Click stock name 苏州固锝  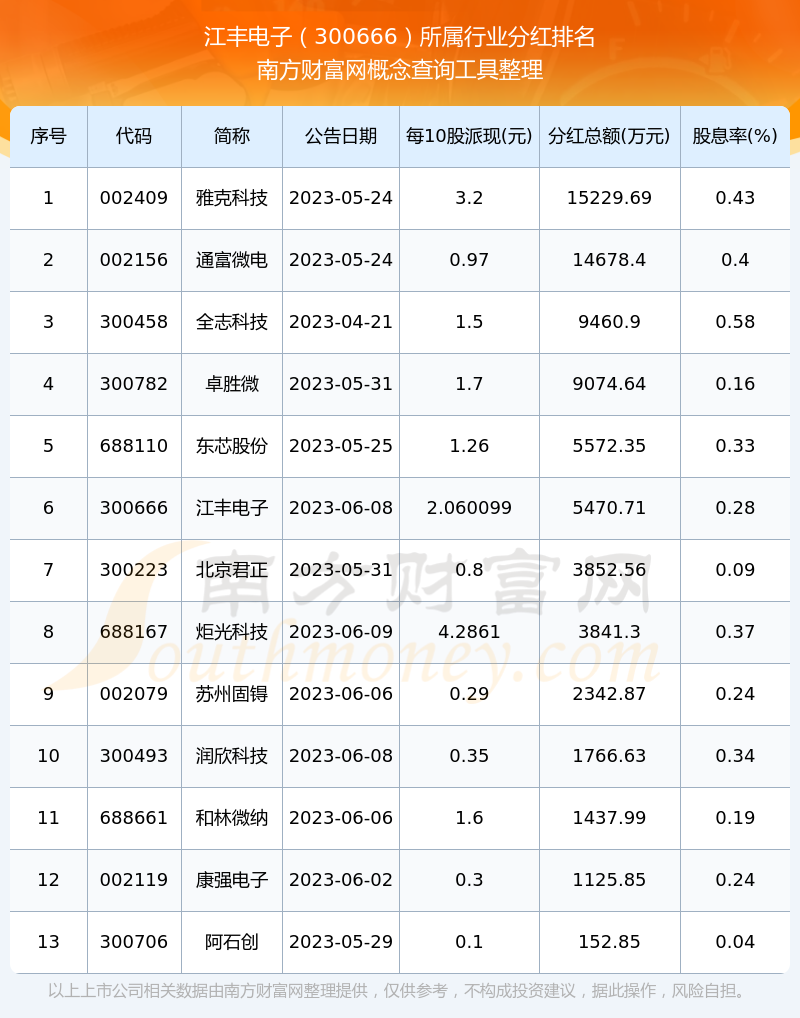[x=232, y=694]
